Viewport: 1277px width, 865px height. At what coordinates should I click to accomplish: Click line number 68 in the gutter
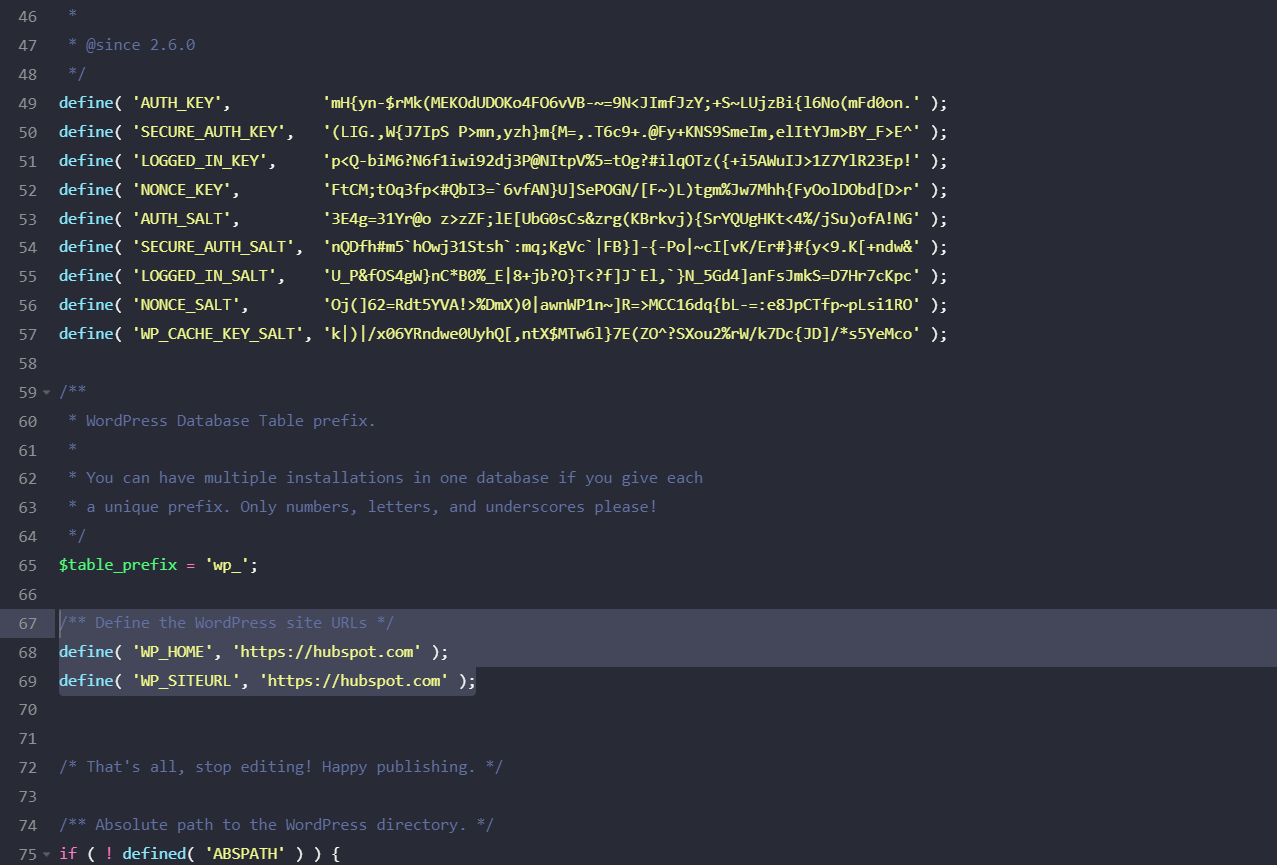tap(28, 652)
